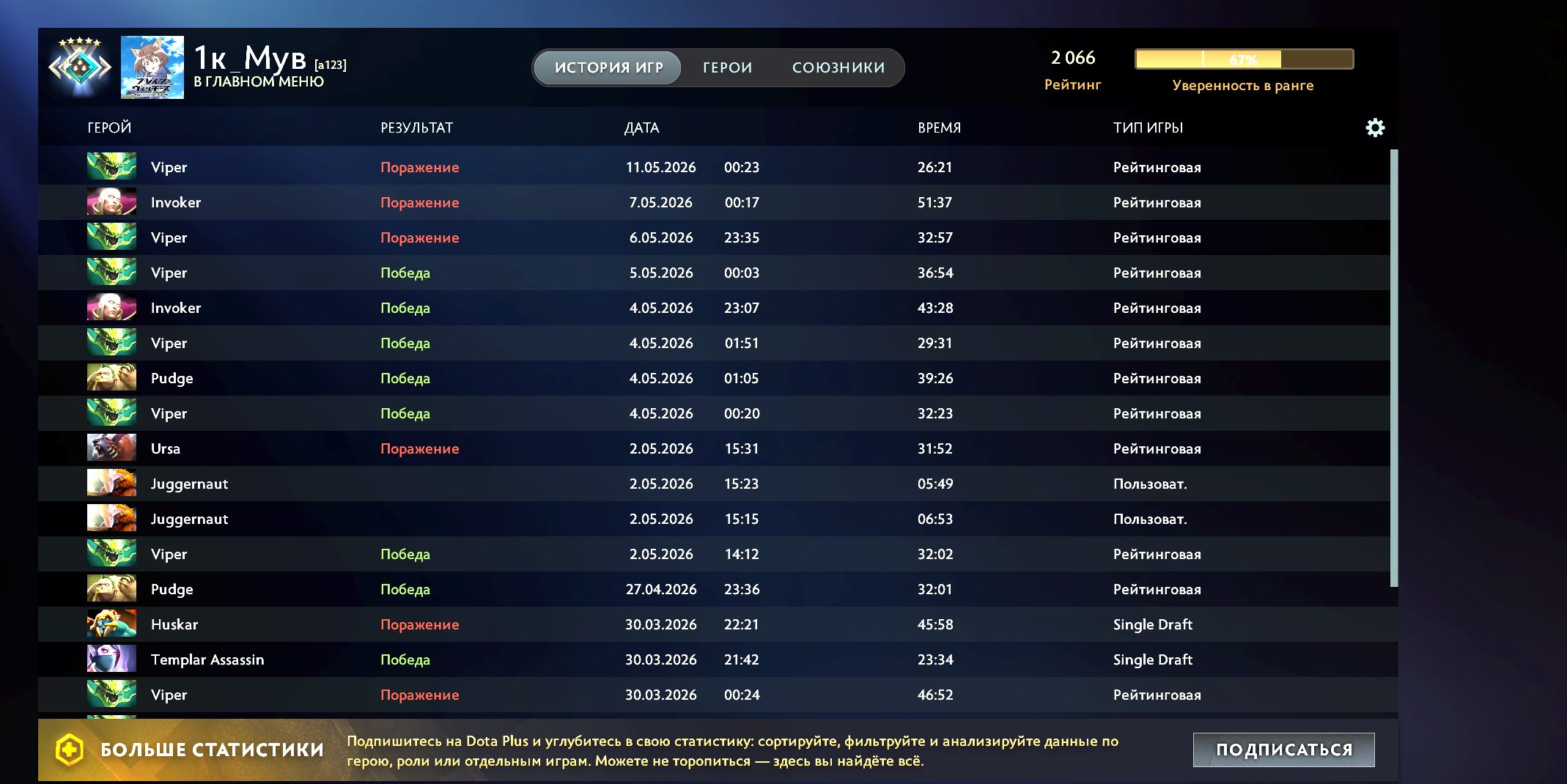Click Viper hero icon for 30.03.2026 match

[x=111, y=695]
